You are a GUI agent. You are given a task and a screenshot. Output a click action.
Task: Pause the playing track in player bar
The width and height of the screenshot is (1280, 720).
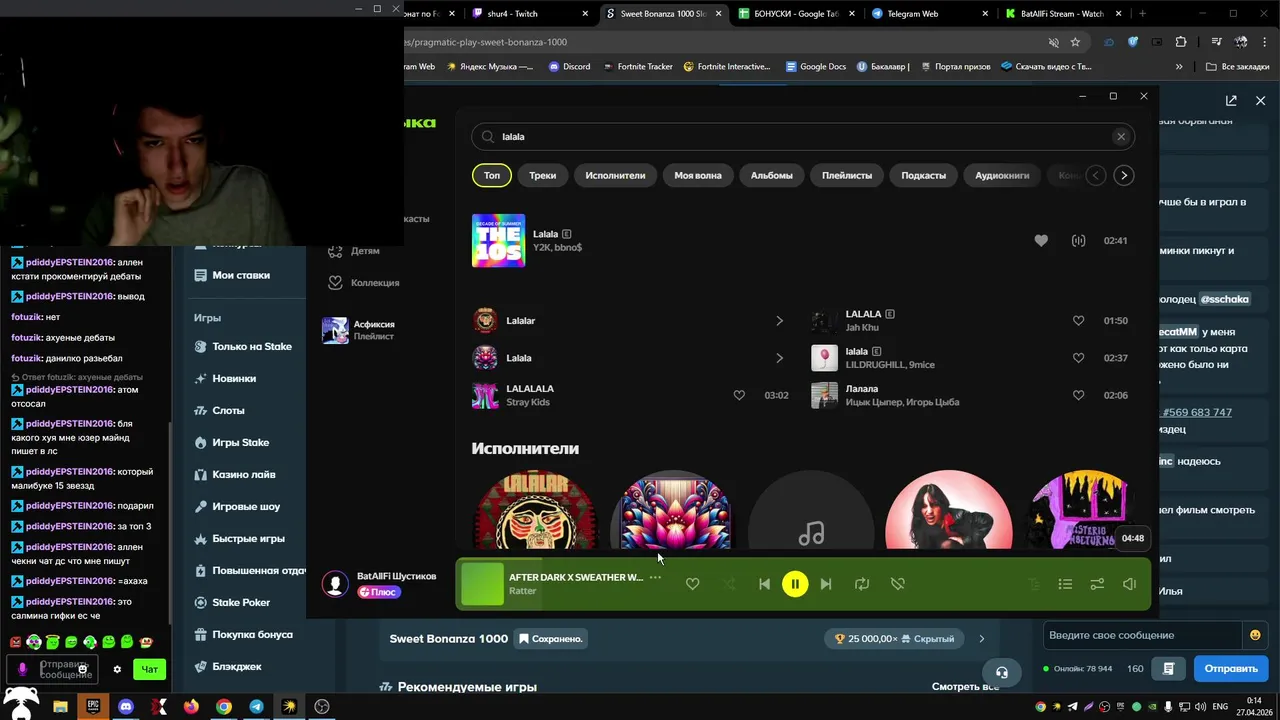[795, 584]
